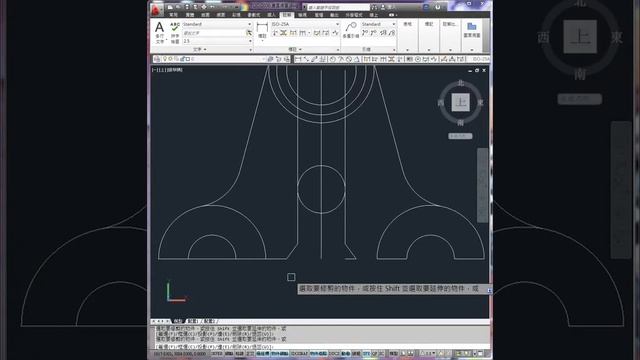Click in the 尋找文字 find text field

(214, 33)
